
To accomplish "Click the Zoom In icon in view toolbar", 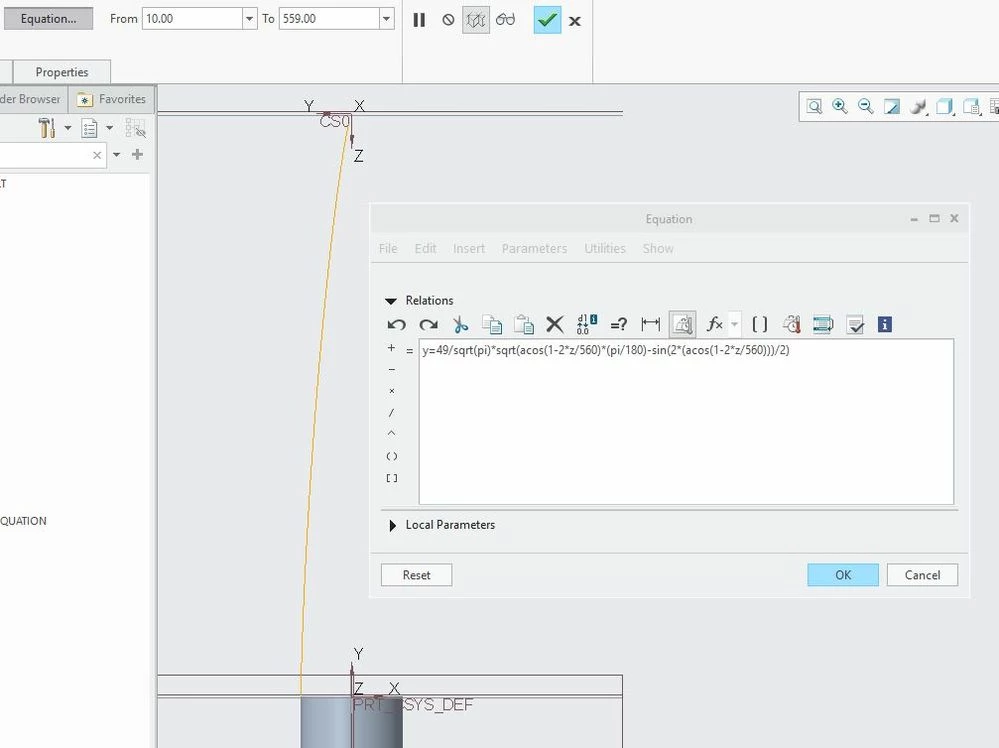I will tap(840, 106).
